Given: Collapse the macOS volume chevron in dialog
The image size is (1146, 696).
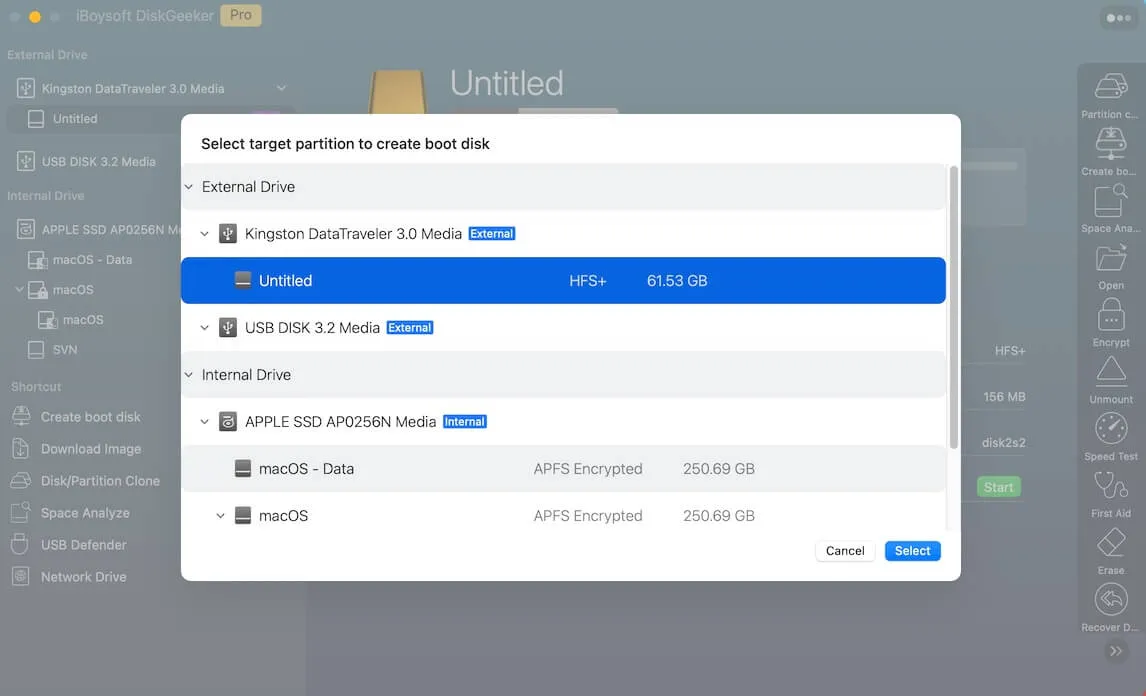Looking at the screenshot, I should 220,515.
